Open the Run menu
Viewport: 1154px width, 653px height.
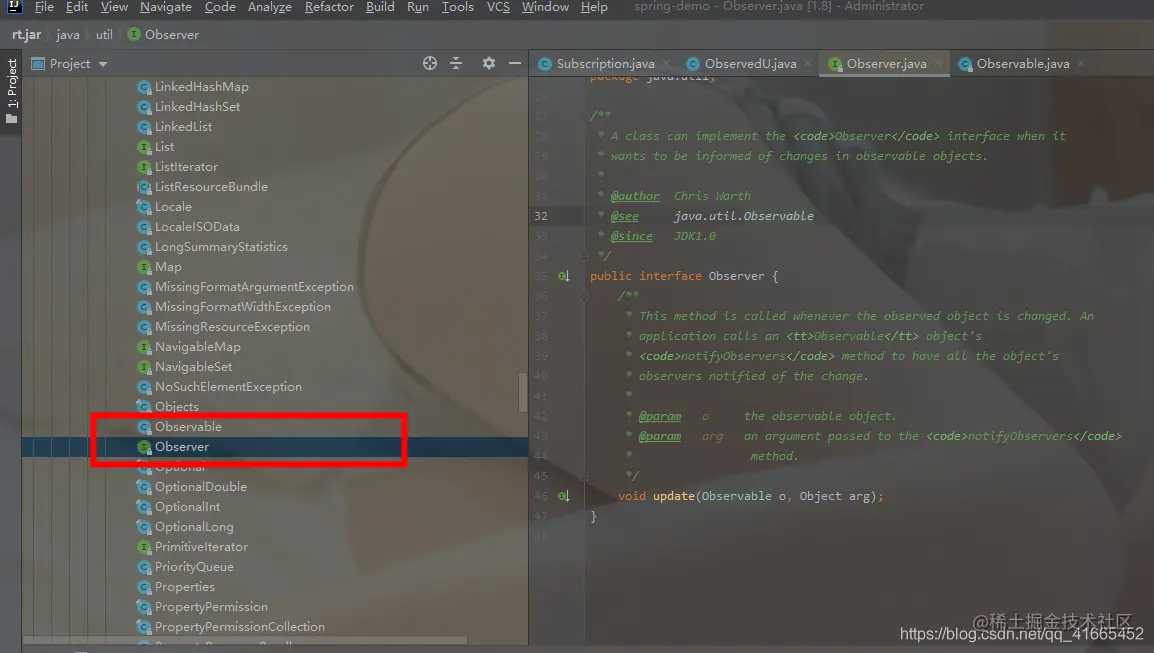pyautogui.click(x=417, y=7)
